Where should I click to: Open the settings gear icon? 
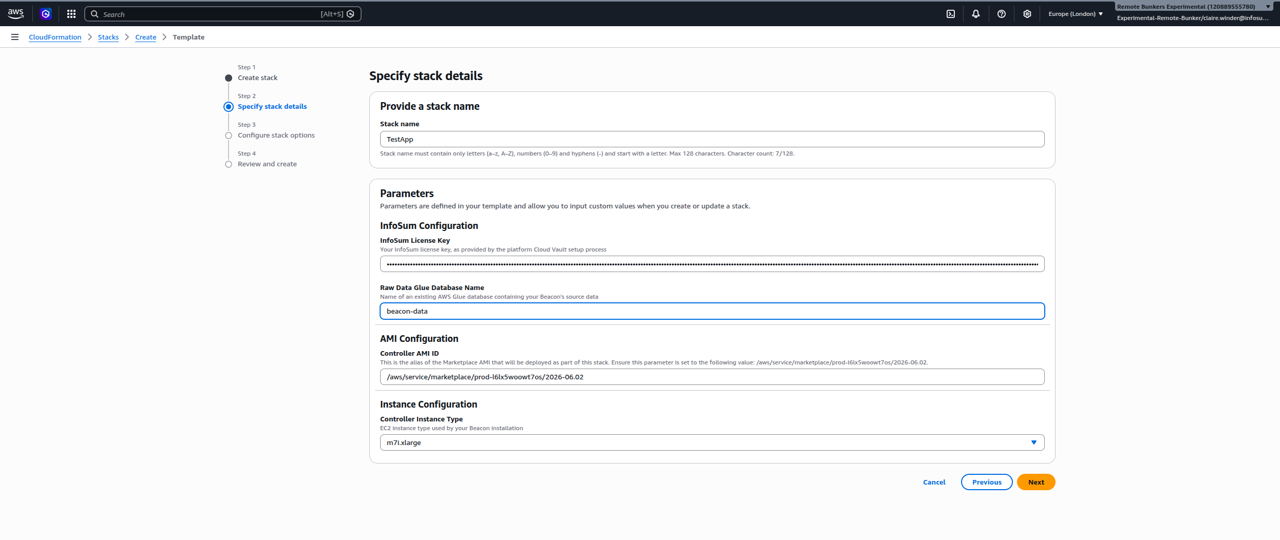[x=1027, y=14]
